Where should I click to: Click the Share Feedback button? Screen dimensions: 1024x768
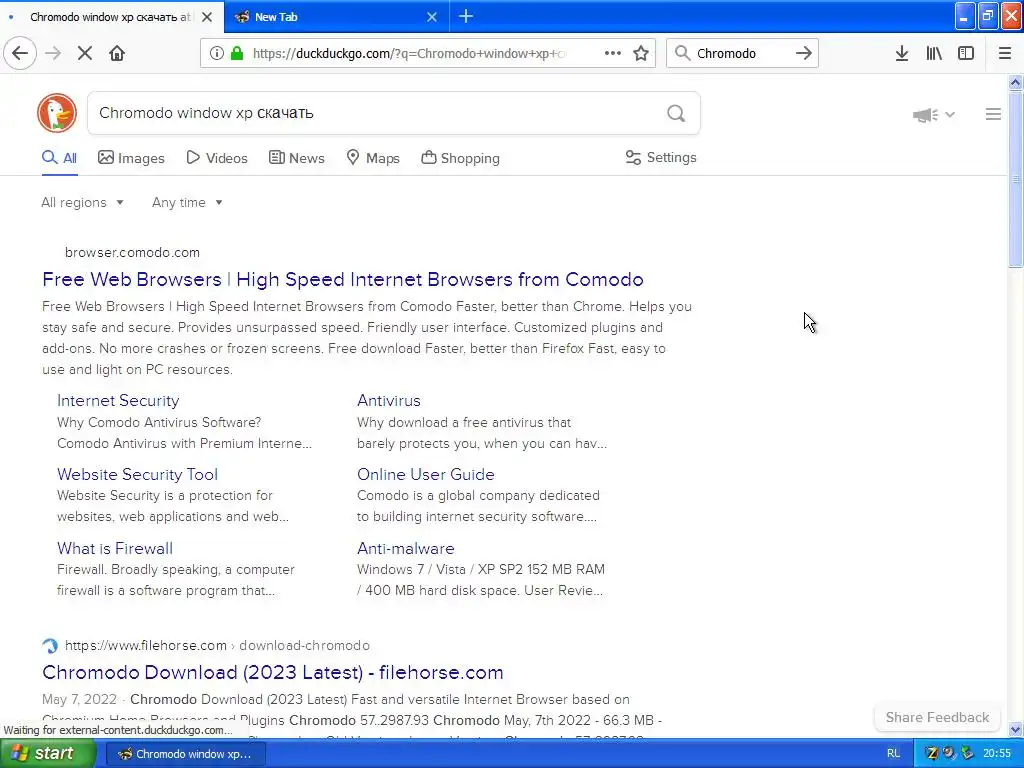(x=937, y=717)
